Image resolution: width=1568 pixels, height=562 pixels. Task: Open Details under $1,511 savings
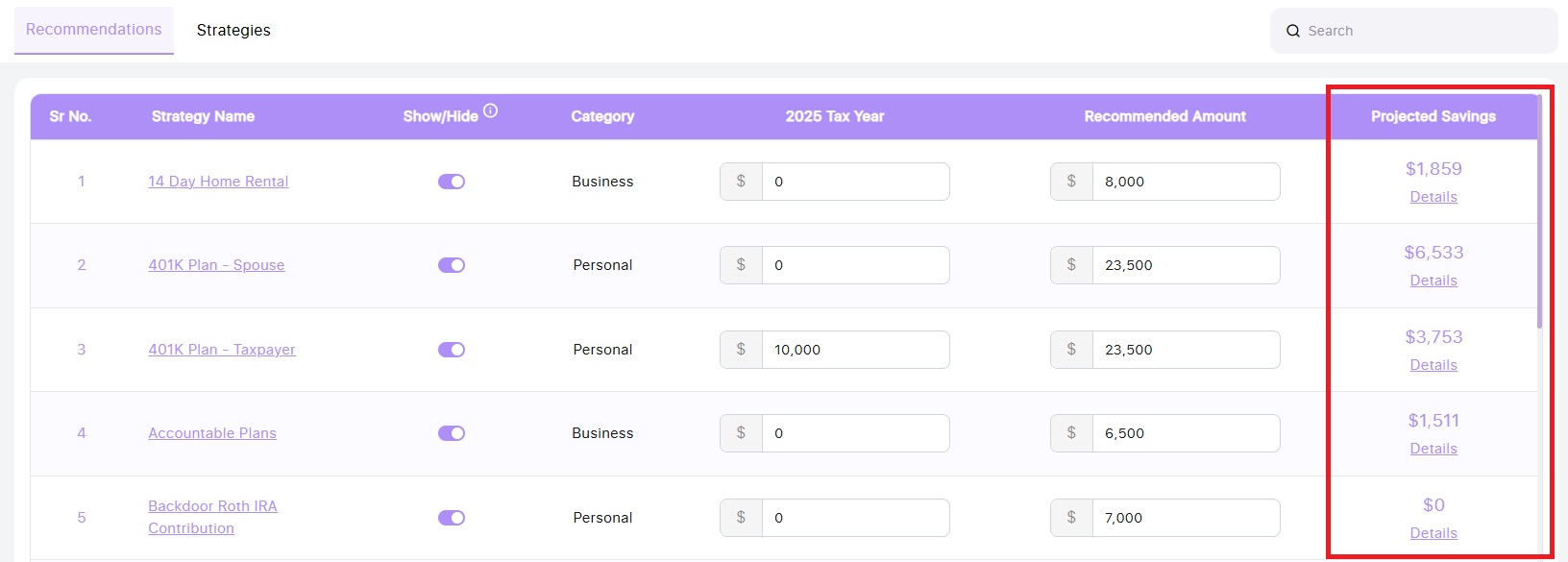point(1433,449)
